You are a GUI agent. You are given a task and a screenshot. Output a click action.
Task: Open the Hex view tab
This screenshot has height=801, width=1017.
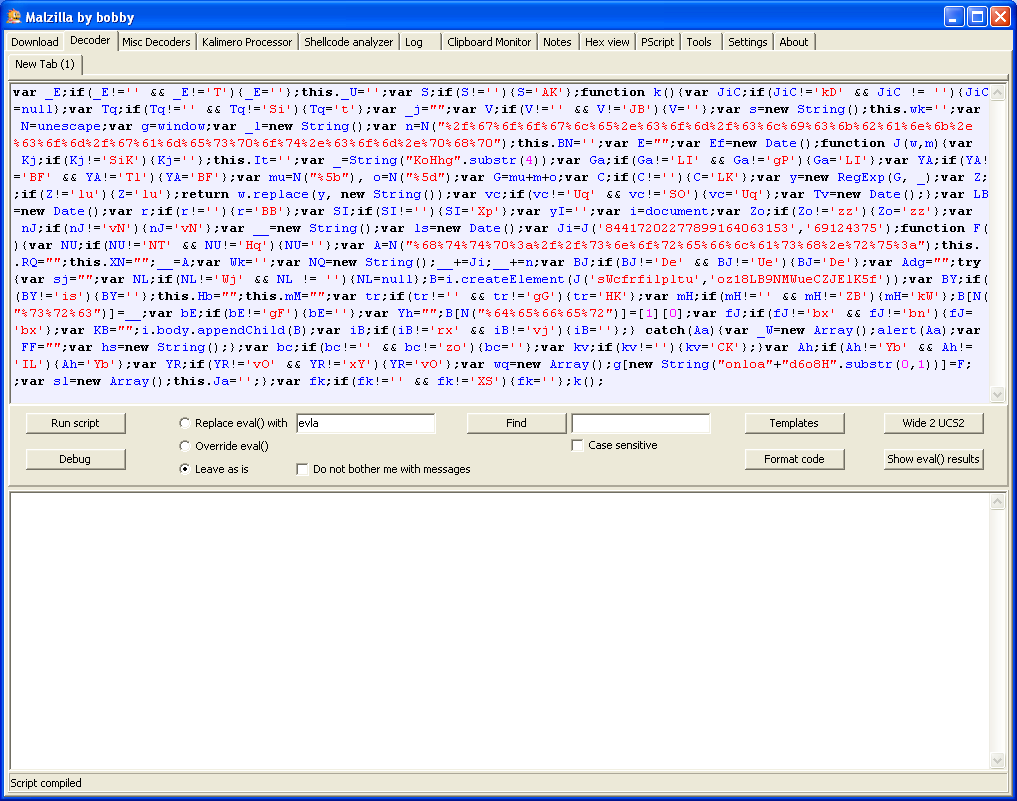[x=607, y=42]
